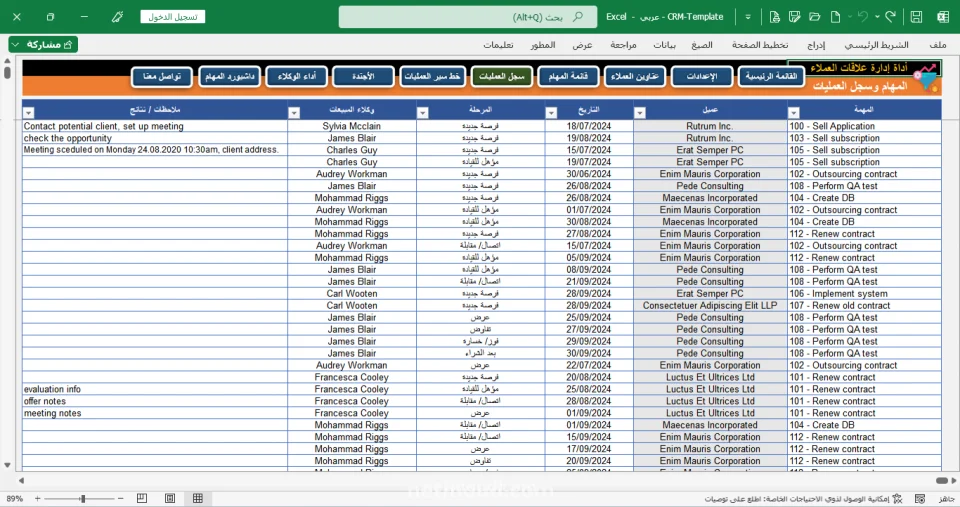Select the date cell 18/07/2024
Image resolution: width=960 pixels, height=507 pixels.
click(589, 126)
